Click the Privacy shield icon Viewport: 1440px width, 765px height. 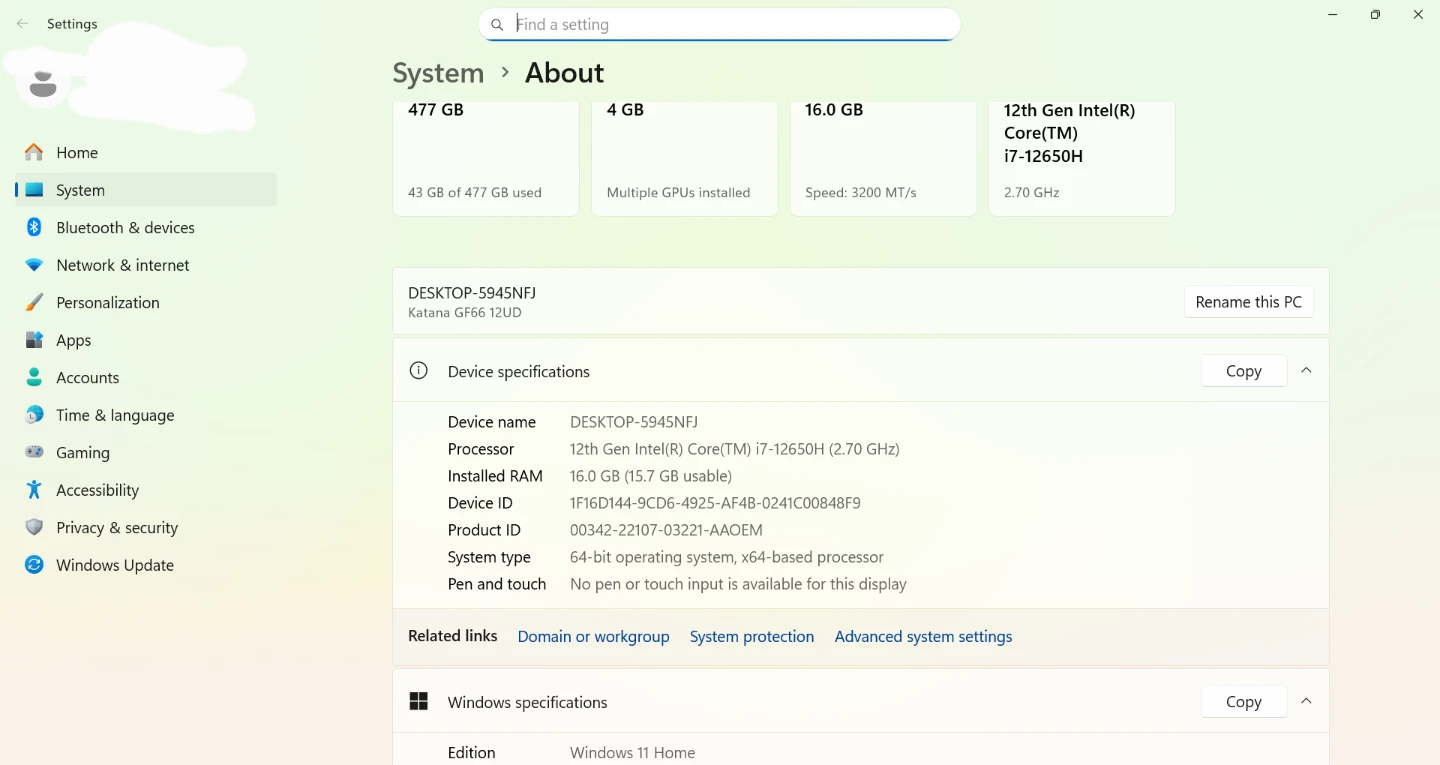tap(34, 528)
